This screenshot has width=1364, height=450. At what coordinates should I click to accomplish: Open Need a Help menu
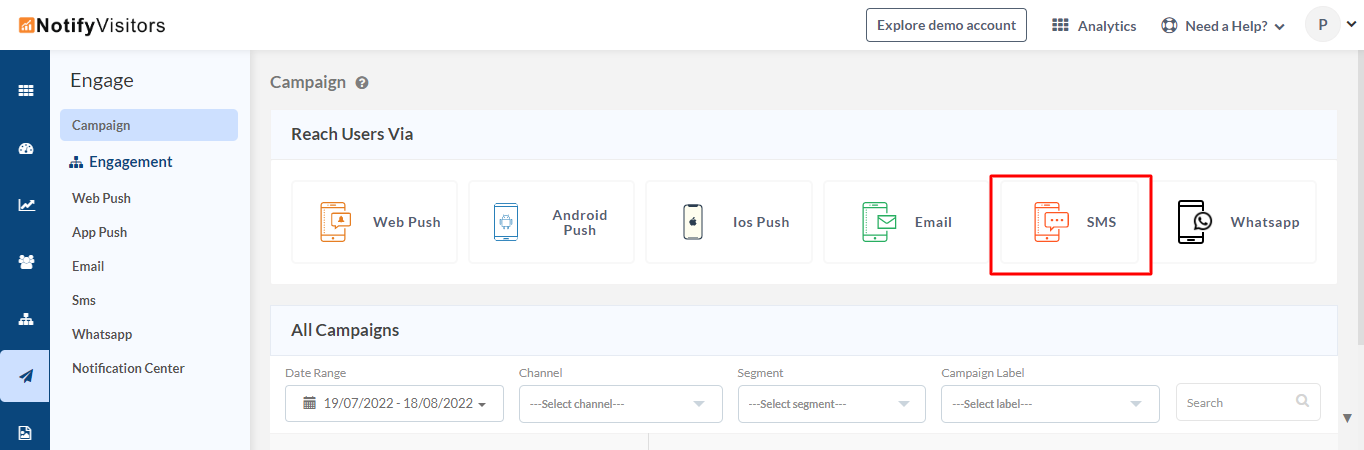click(x=1223, y=26)
